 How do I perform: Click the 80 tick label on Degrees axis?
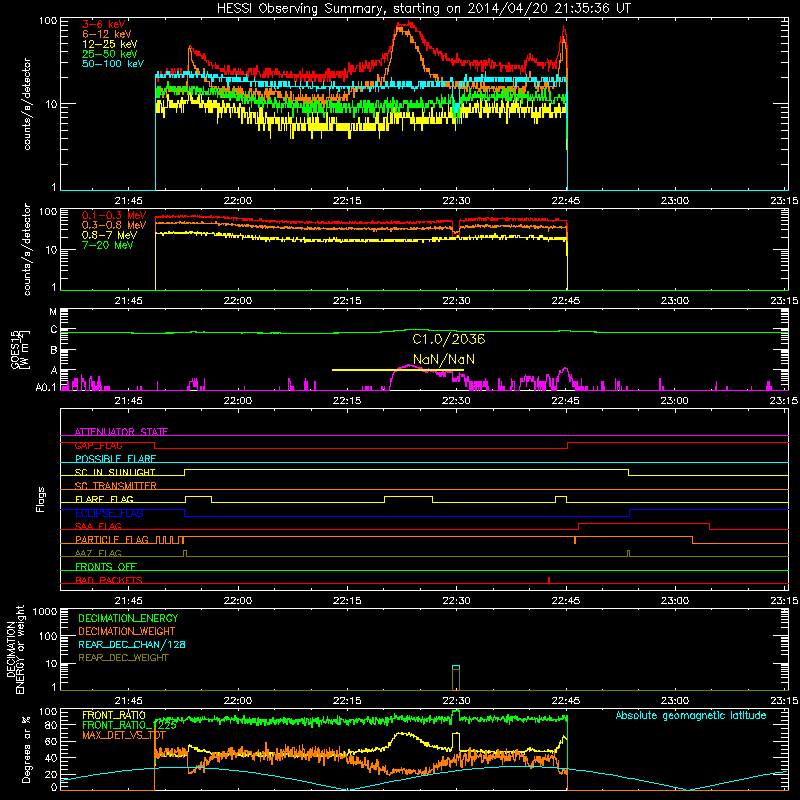[51, 725]
